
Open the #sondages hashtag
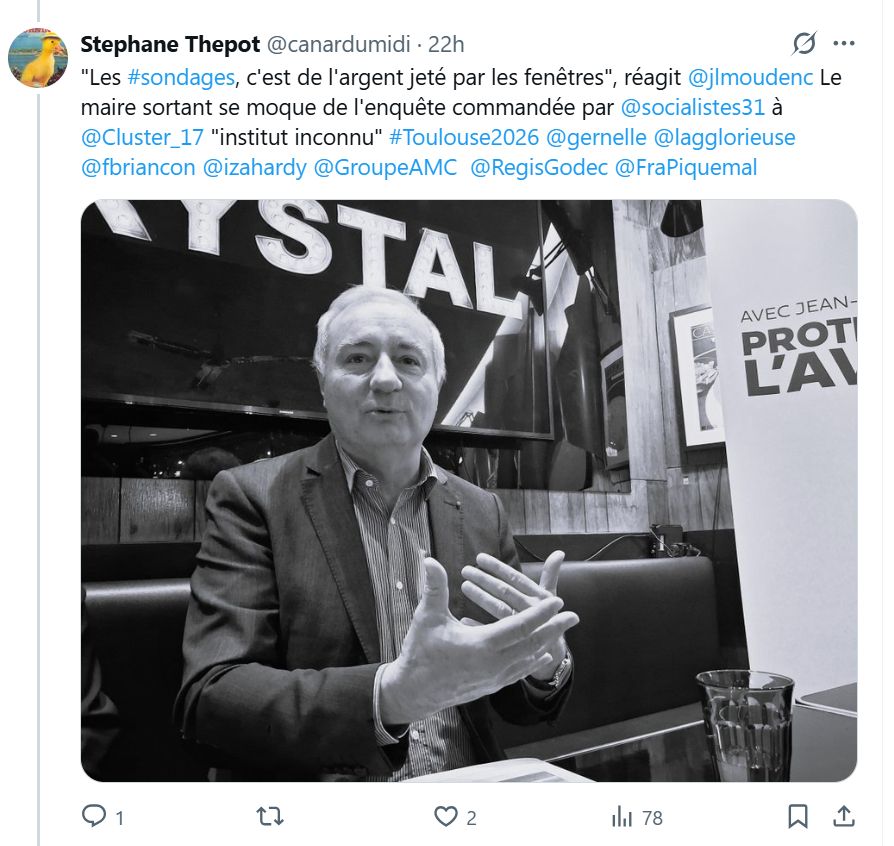[x=181, y=78]
